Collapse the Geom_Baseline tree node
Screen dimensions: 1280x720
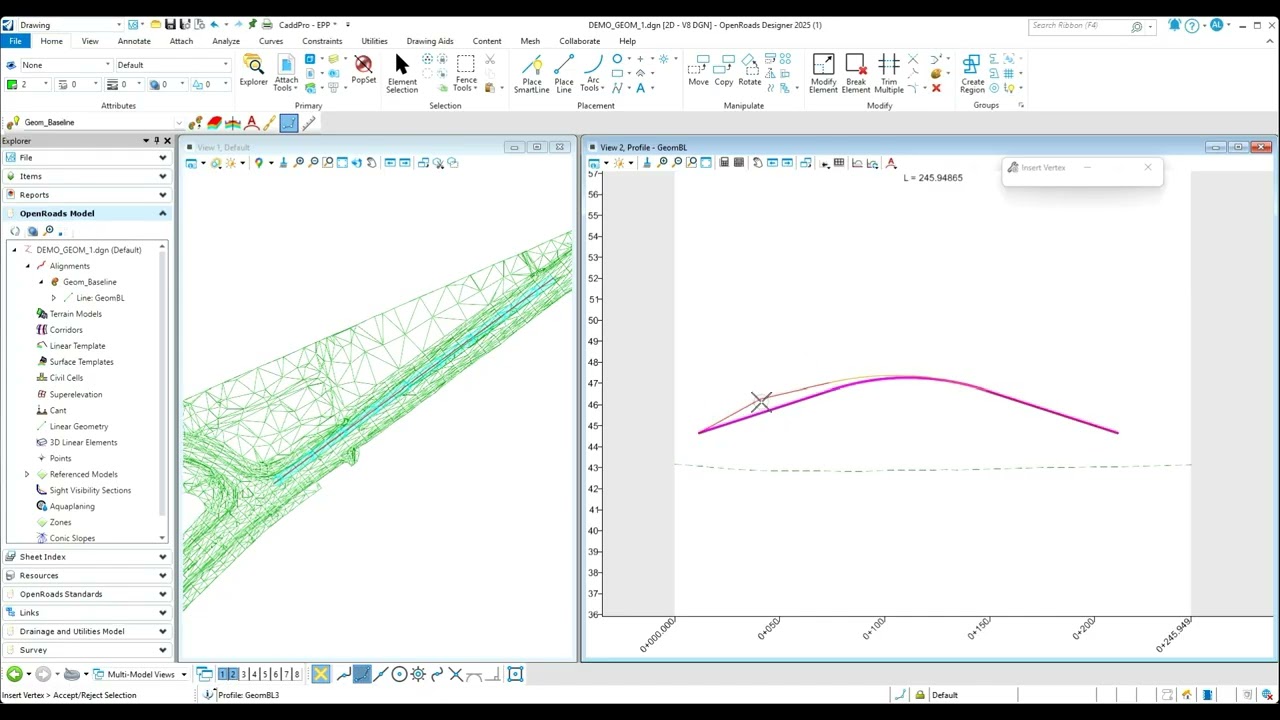click(41, 282)
